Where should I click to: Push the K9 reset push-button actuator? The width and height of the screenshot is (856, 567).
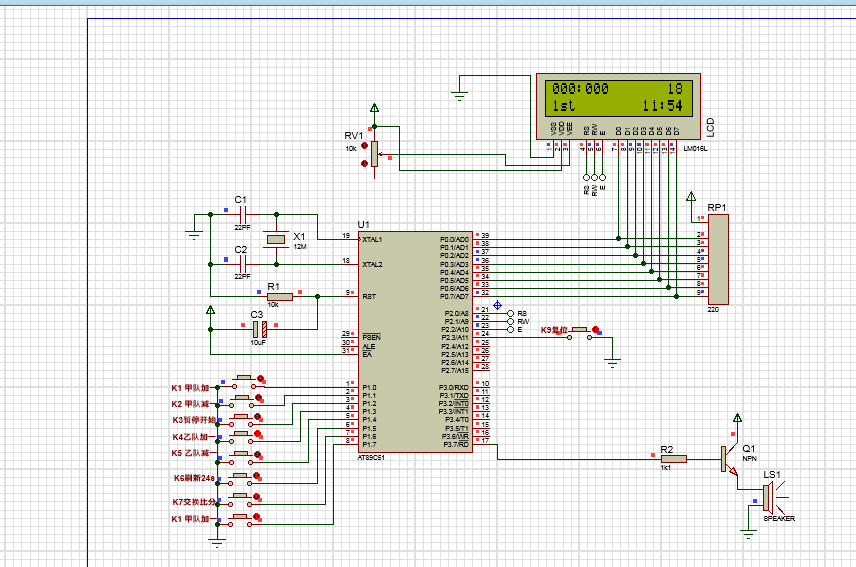pyautogui.click(x=579, y=330)
